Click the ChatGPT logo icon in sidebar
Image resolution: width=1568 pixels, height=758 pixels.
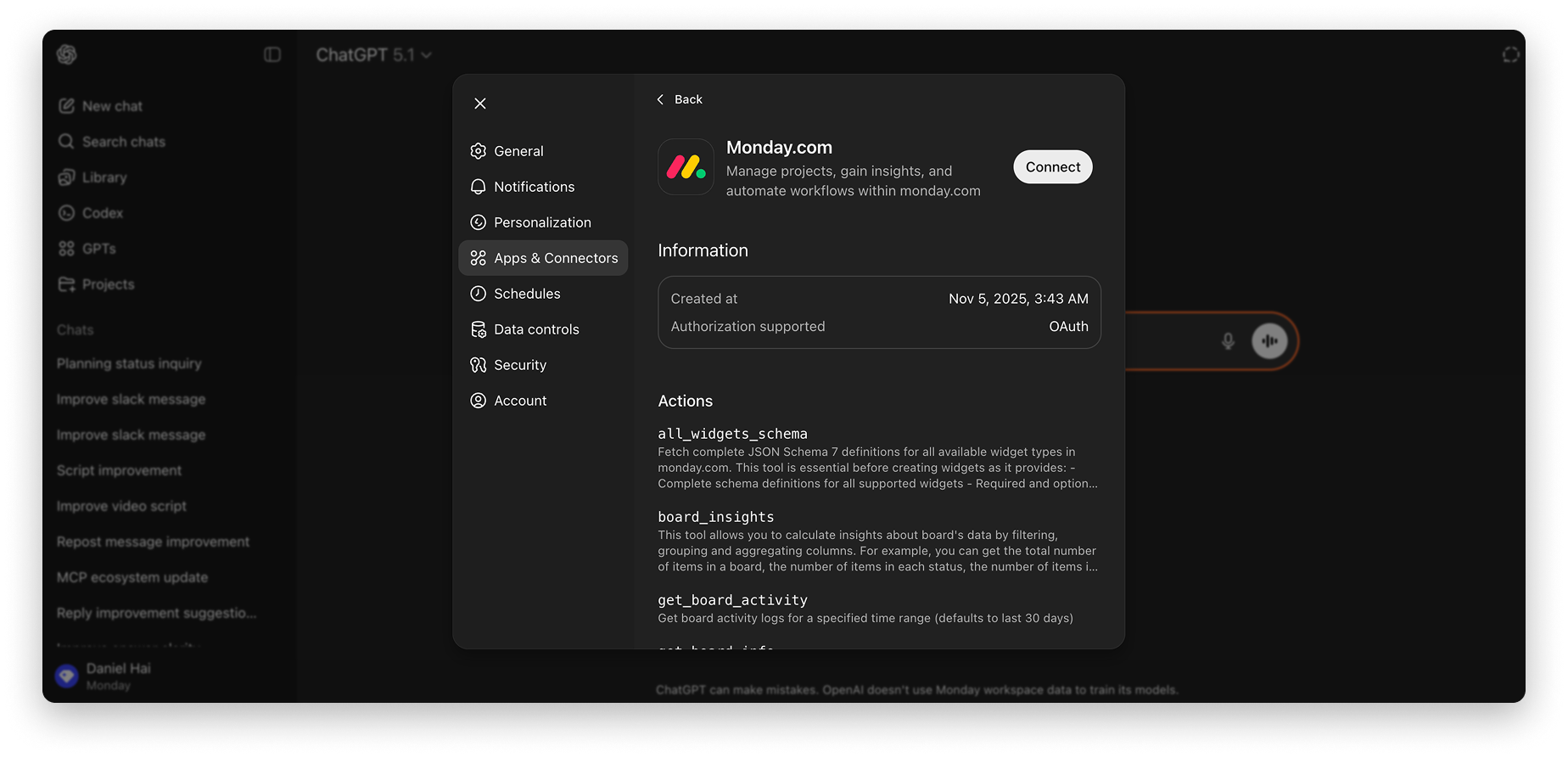pyautogui.click(x=67, y=54)
